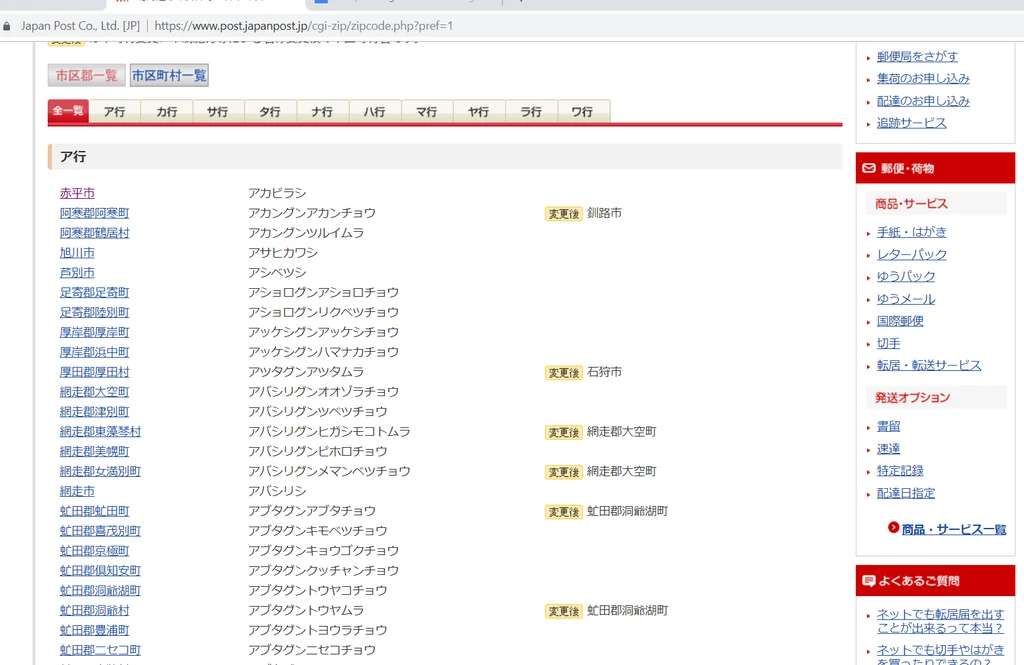Open the 国際郵便 link
Viewport: 1024px width, 665px height.
pyautogui.click(x=900, y=321)
